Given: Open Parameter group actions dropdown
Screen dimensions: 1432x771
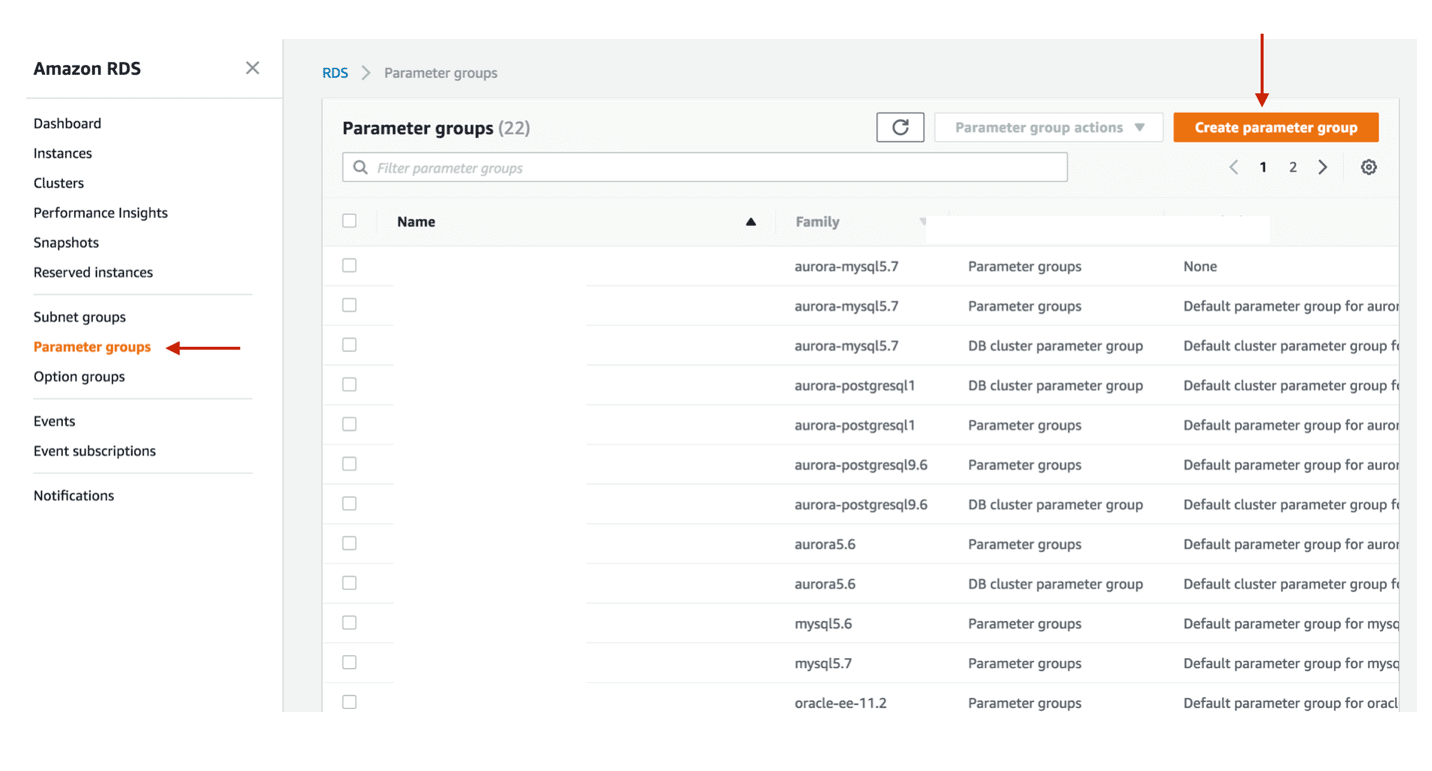Looking at the screenshot, I should point(1048,127).
